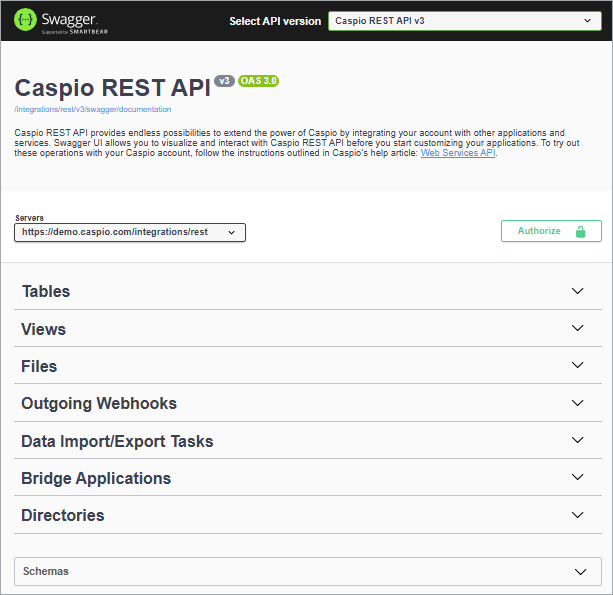Viewport: 613px width, 595px height.
Task: Click the Authorize button
Action: (551, 231)
